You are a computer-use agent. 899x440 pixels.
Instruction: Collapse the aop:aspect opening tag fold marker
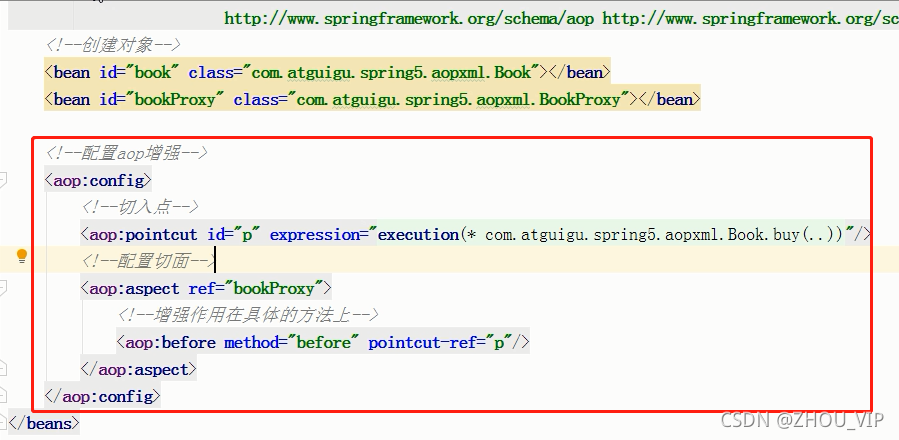(x=3, y=288)
